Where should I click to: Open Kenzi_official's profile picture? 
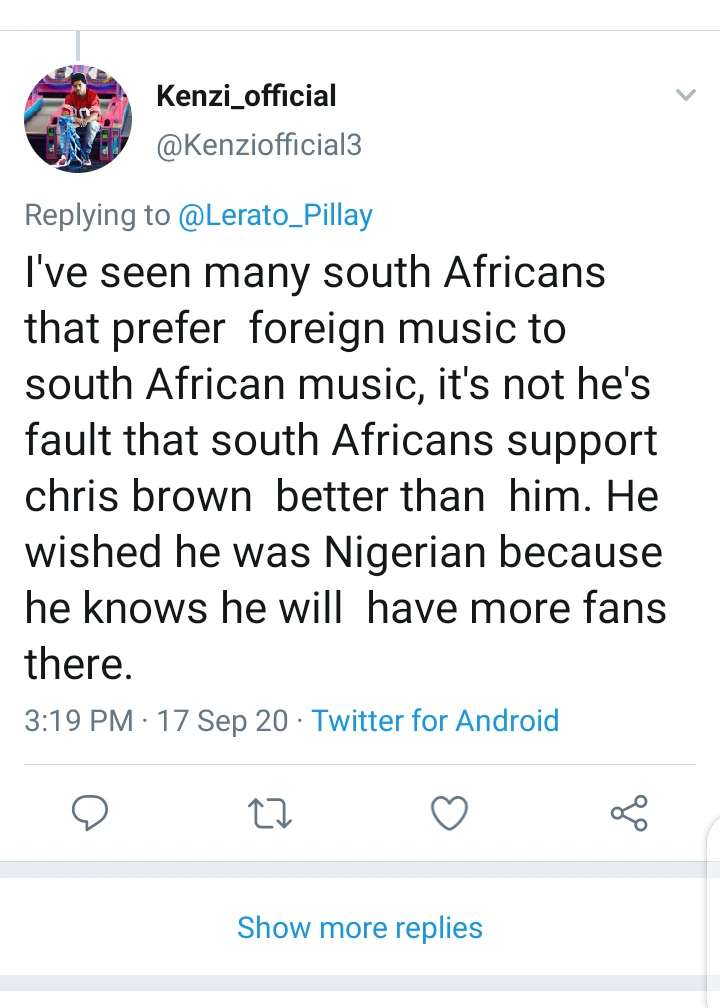78,119
